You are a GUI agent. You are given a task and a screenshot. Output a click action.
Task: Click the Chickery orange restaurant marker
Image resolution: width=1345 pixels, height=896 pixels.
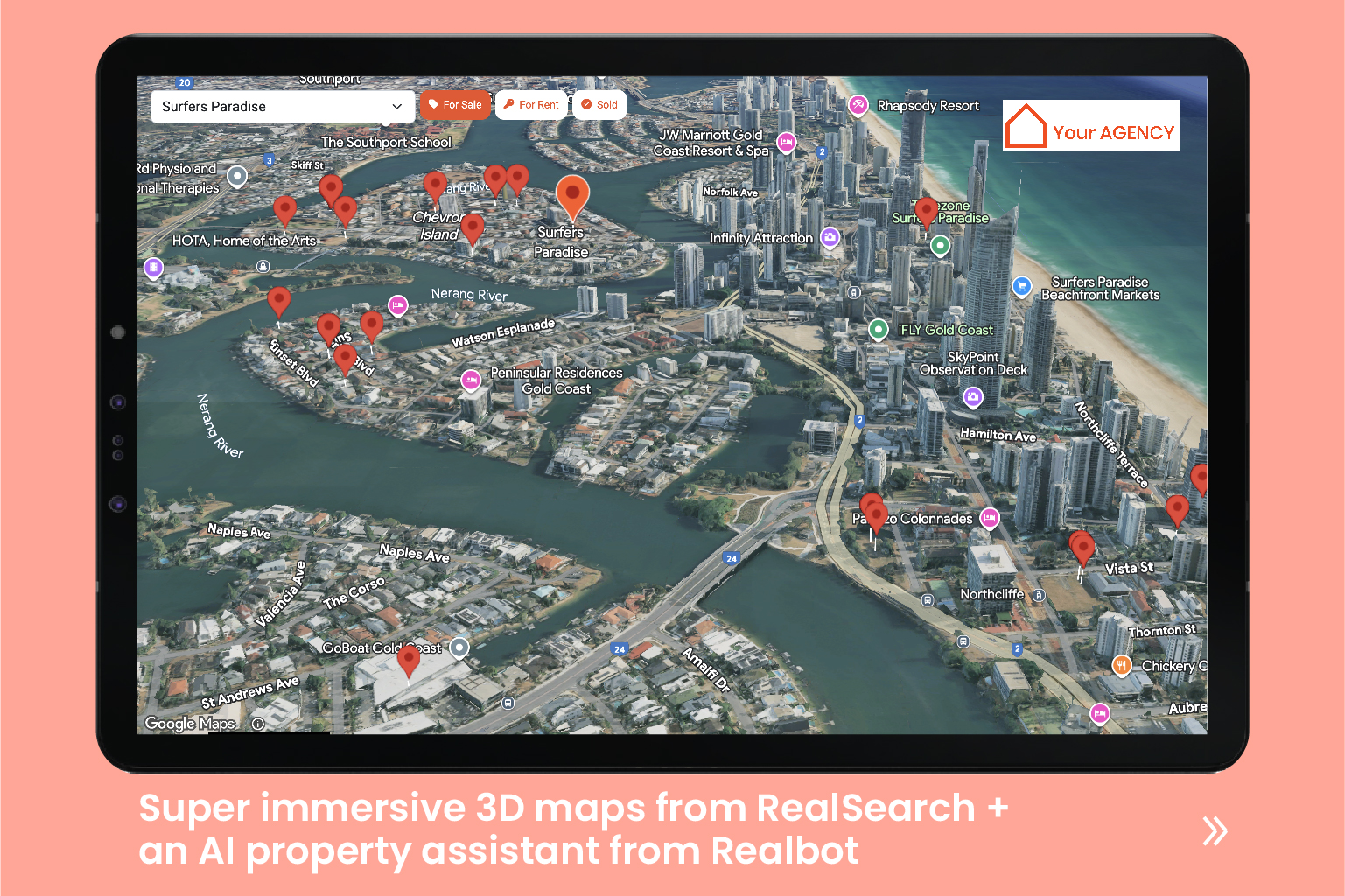(1122, 666)
